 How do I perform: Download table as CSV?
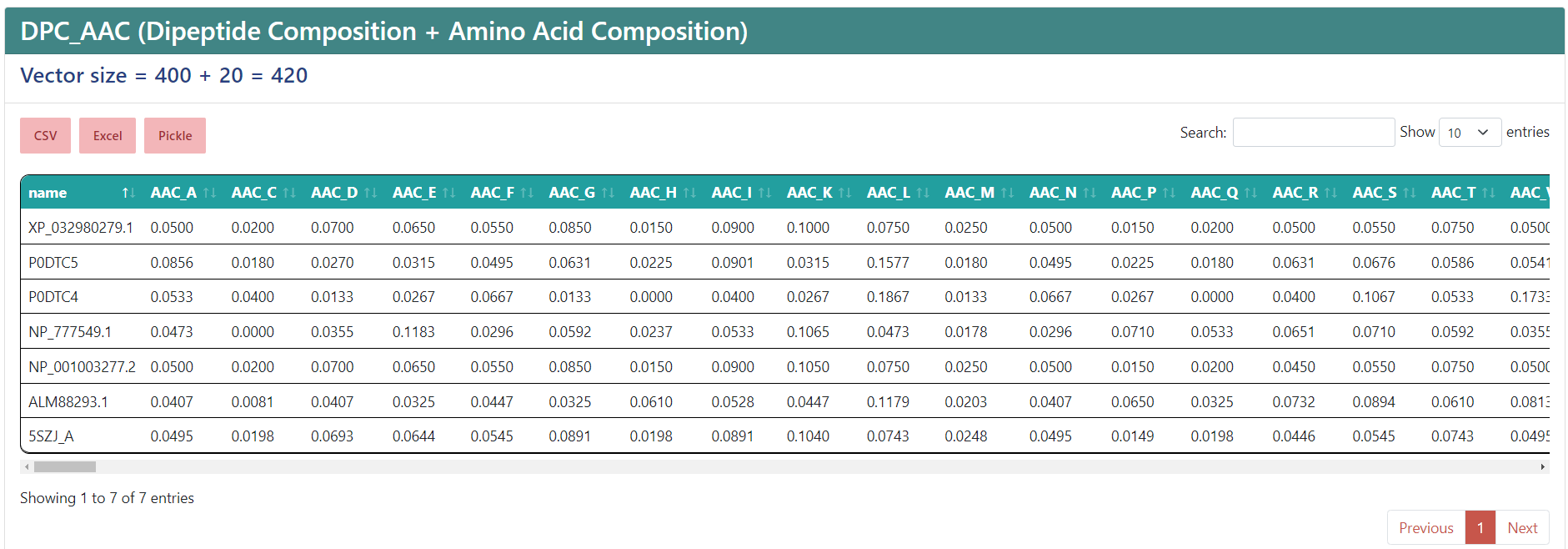pos(45,136)
